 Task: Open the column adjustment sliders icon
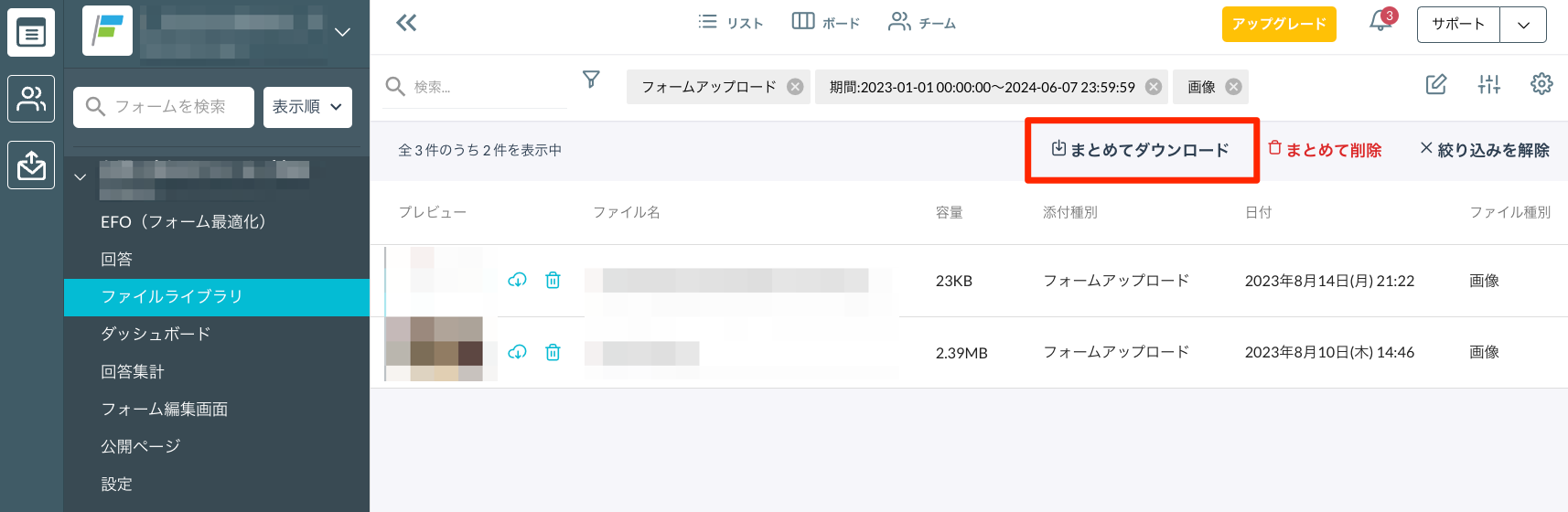pos(1488,84)
